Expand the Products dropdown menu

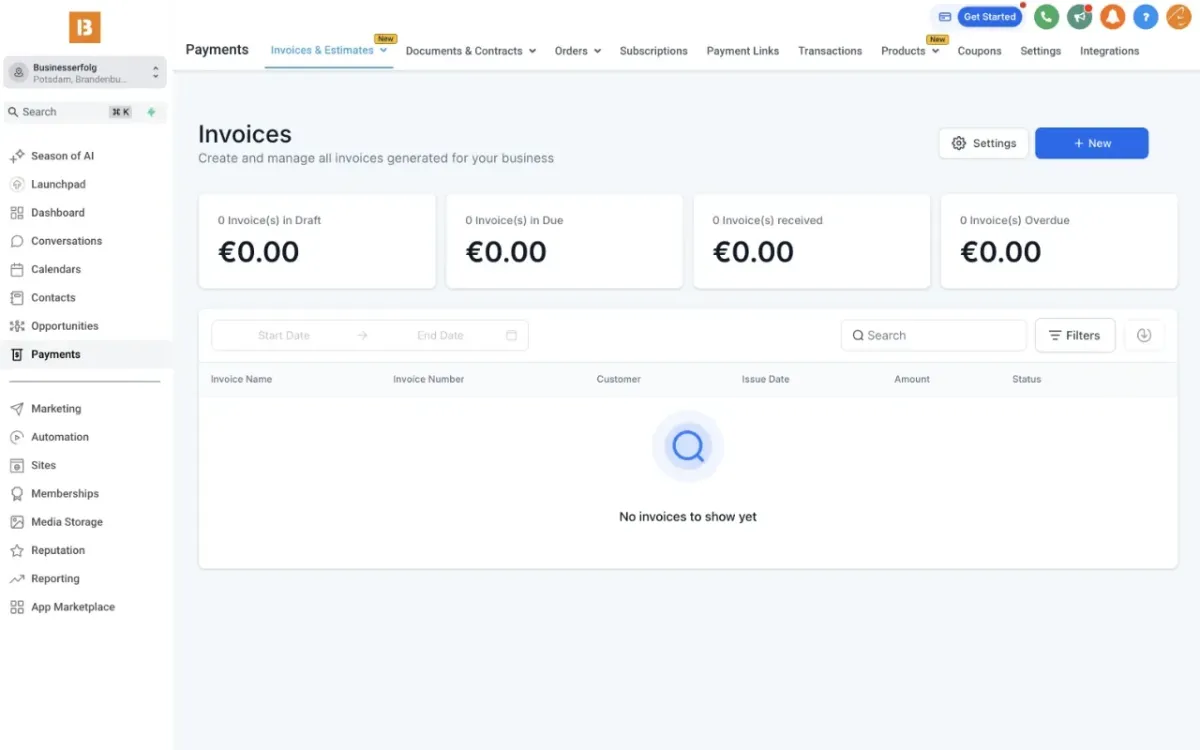[910, 51]
